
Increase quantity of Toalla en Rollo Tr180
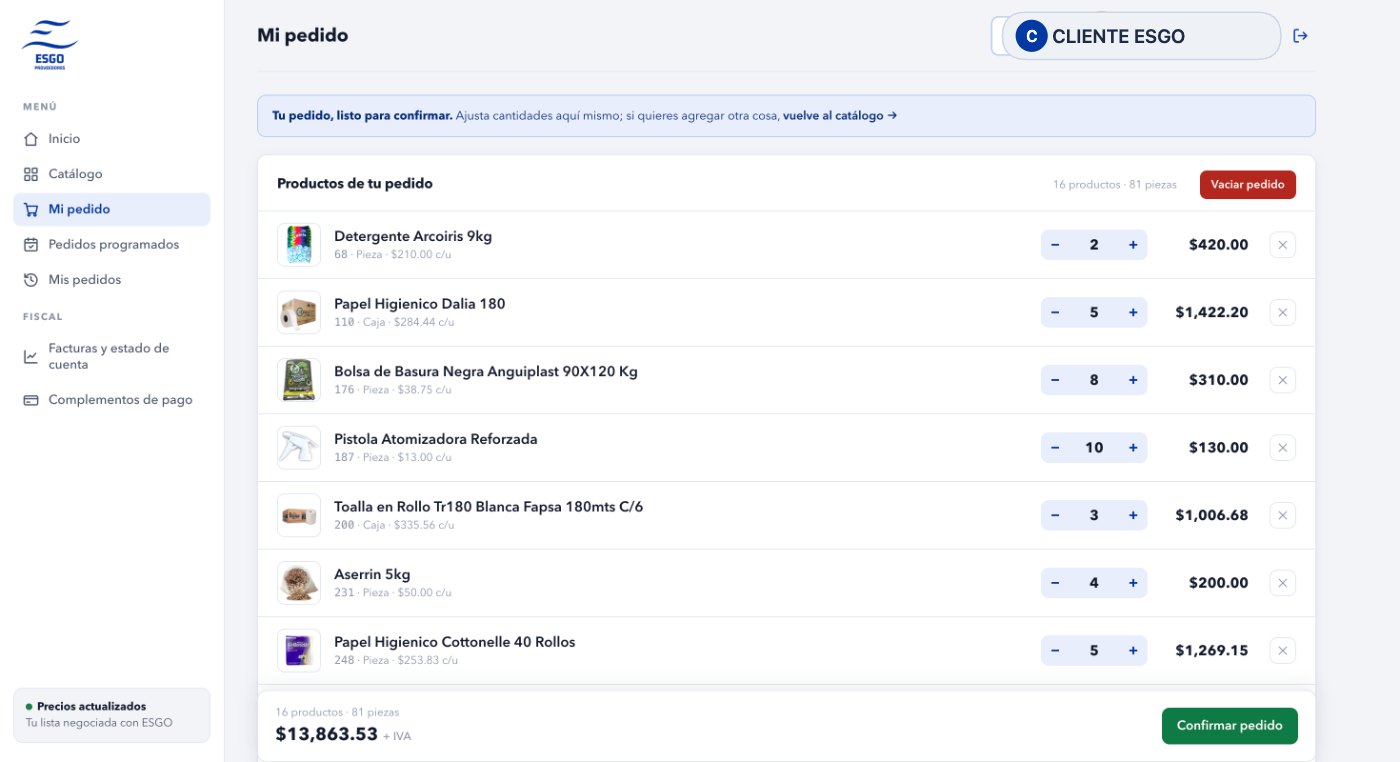point(1133,515)
